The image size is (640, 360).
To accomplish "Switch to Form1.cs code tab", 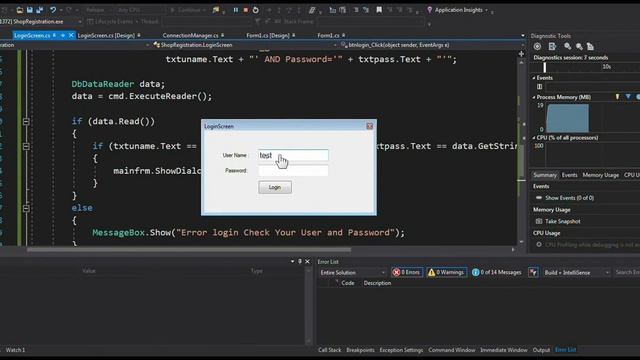I will pyautogui.click(x=328, y=36).
